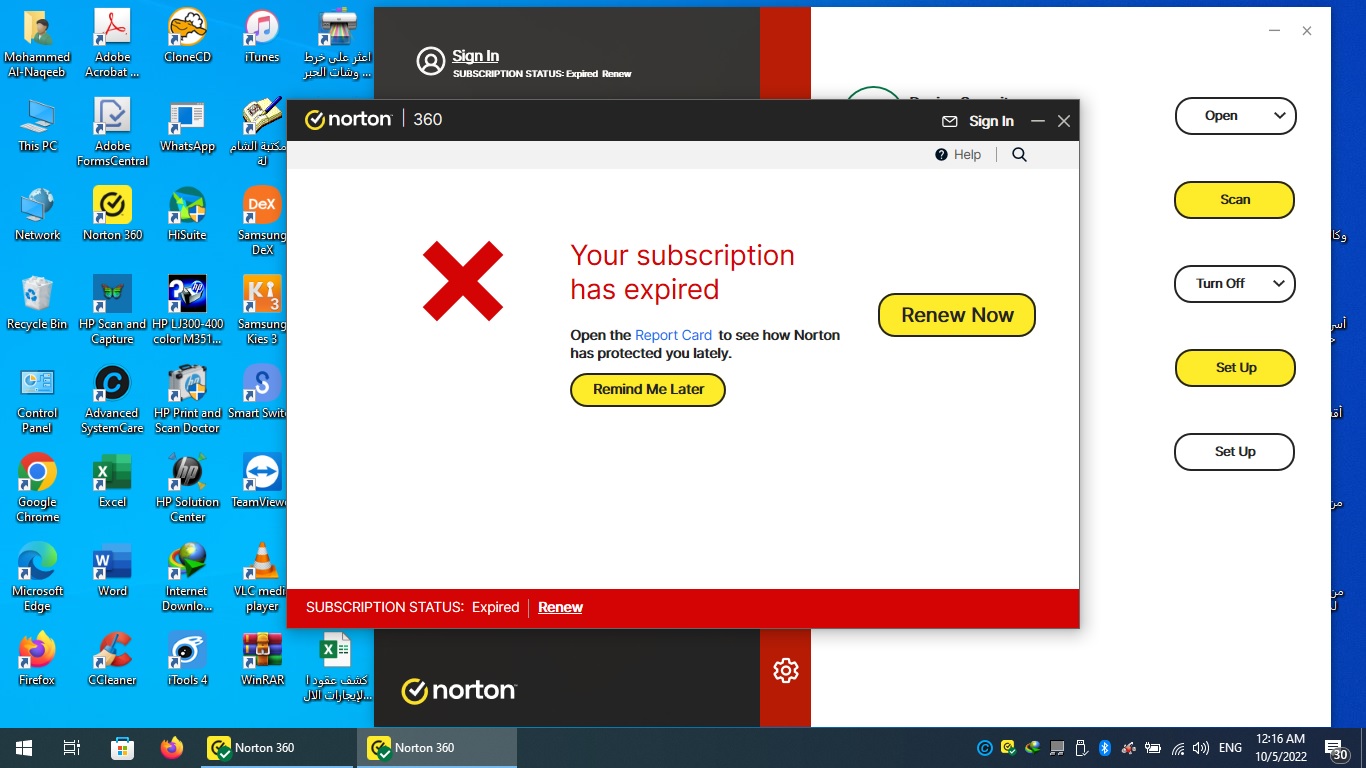Screen dimensions: 1366x768
Task: Open Norton 360 desktop shortcut
Action: tap(112, 213)
